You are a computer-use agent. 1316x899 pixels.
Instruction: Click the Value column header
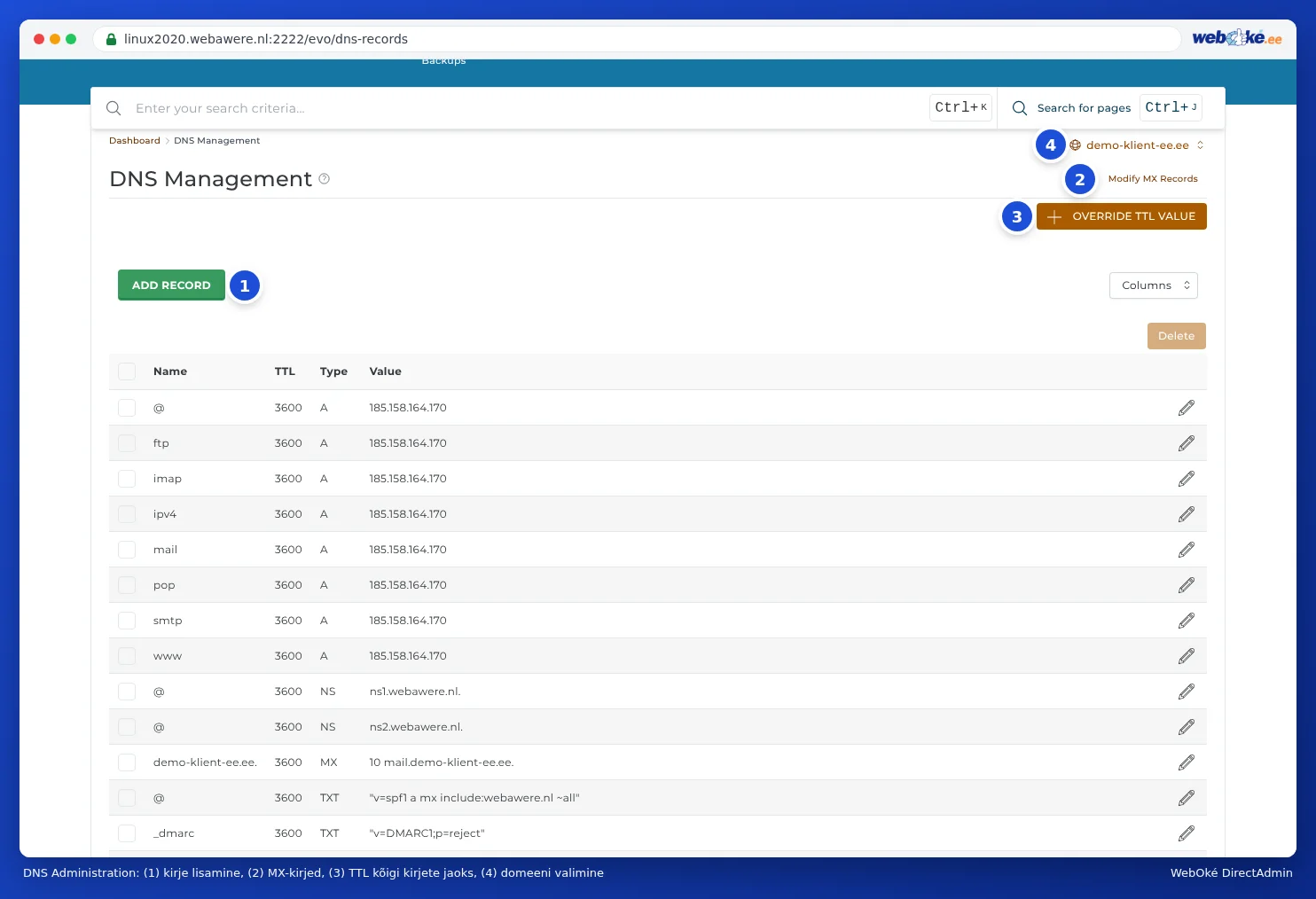pos(386,371)
